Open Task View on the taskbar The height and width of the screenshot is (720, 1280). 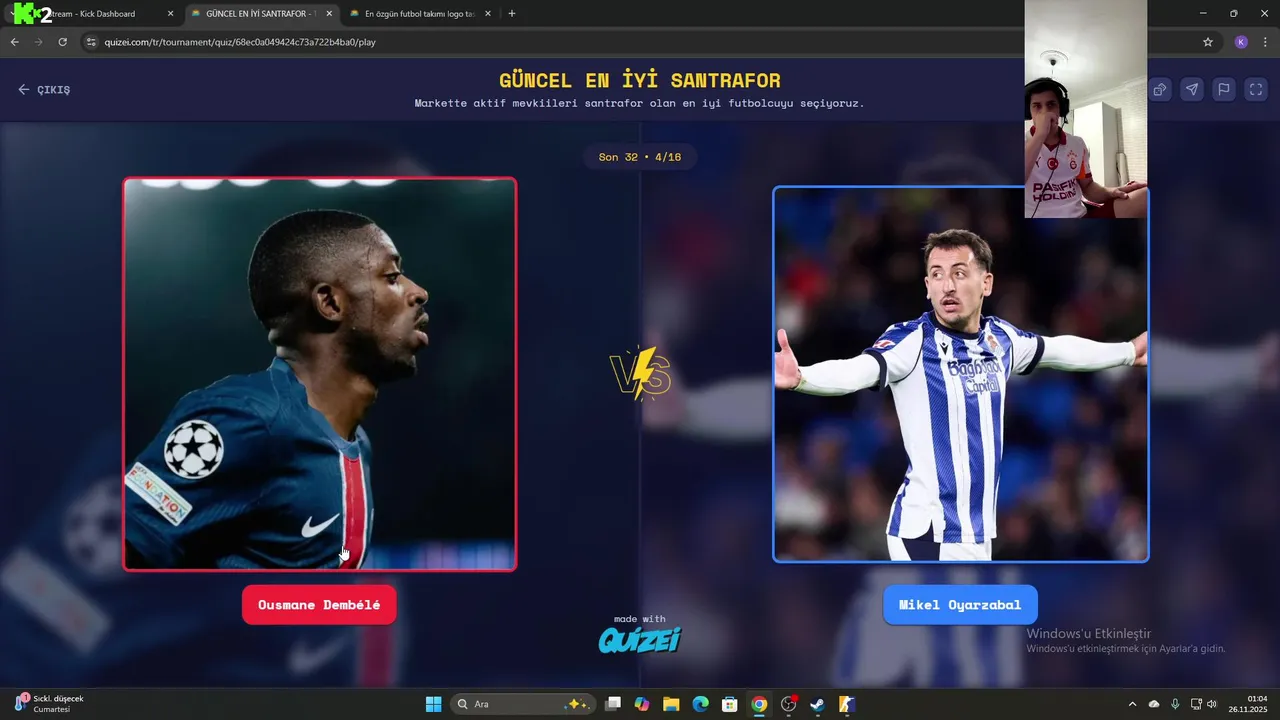613,704
